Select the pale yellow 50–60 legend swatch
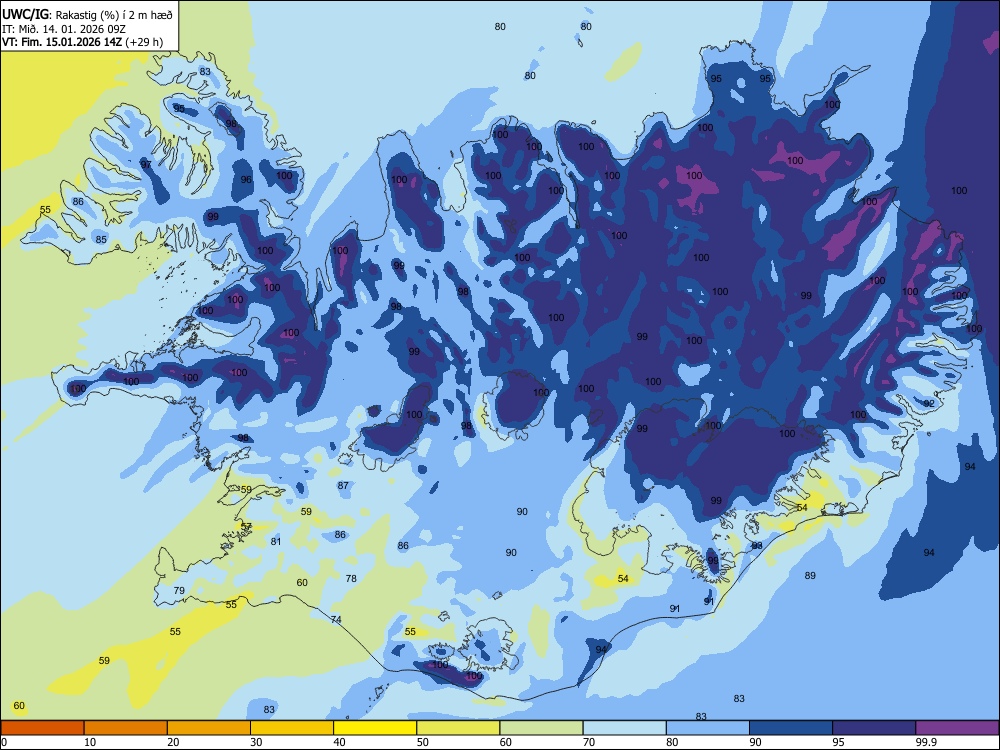1000x750 pixels. [x=458, y=728]
